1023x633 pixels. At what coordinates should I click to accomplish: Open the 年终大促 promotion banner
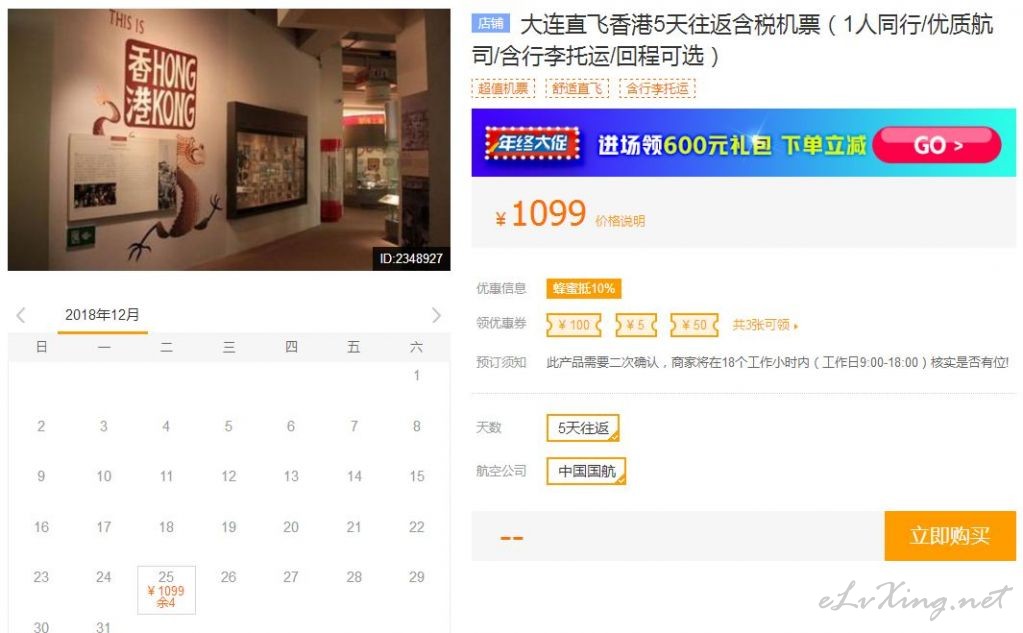[x=744, y=143]
